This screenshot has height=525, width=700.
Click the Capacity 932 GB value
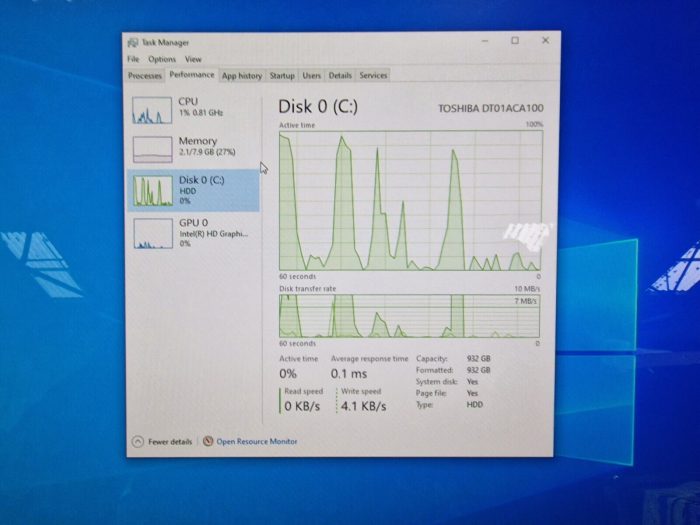479,358
